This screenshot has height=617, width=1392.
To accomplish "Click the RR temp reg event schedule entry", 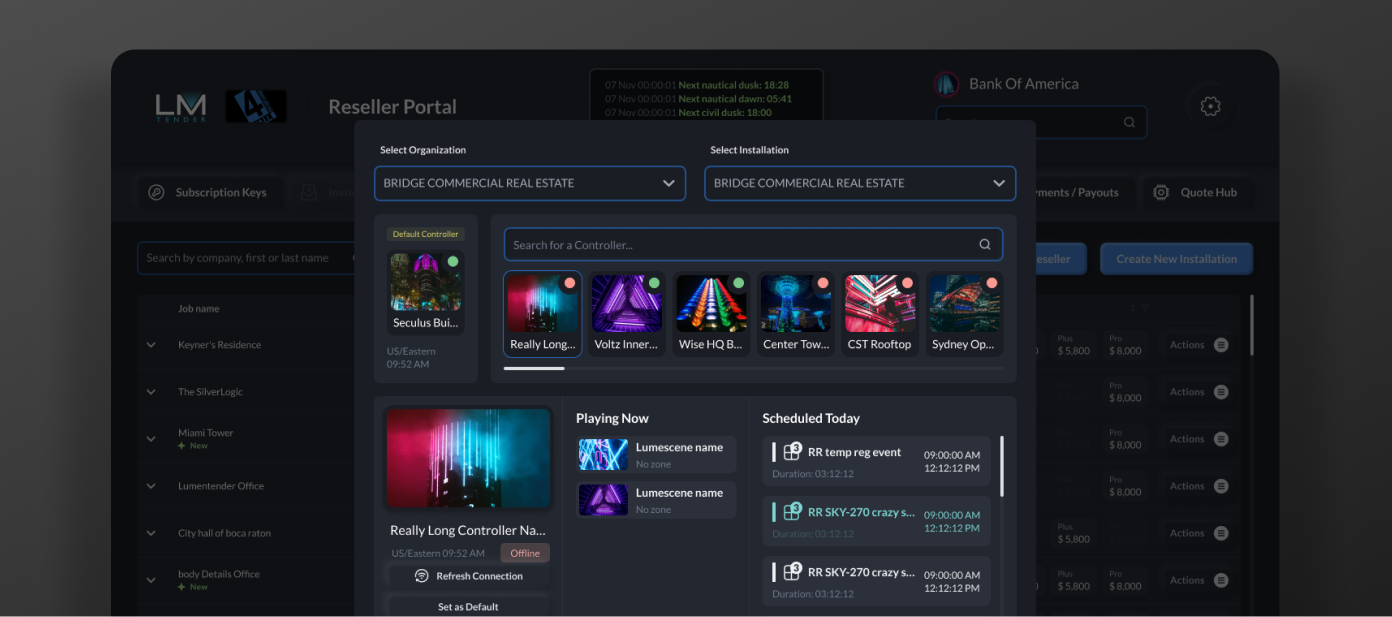I will click(877, 461).
